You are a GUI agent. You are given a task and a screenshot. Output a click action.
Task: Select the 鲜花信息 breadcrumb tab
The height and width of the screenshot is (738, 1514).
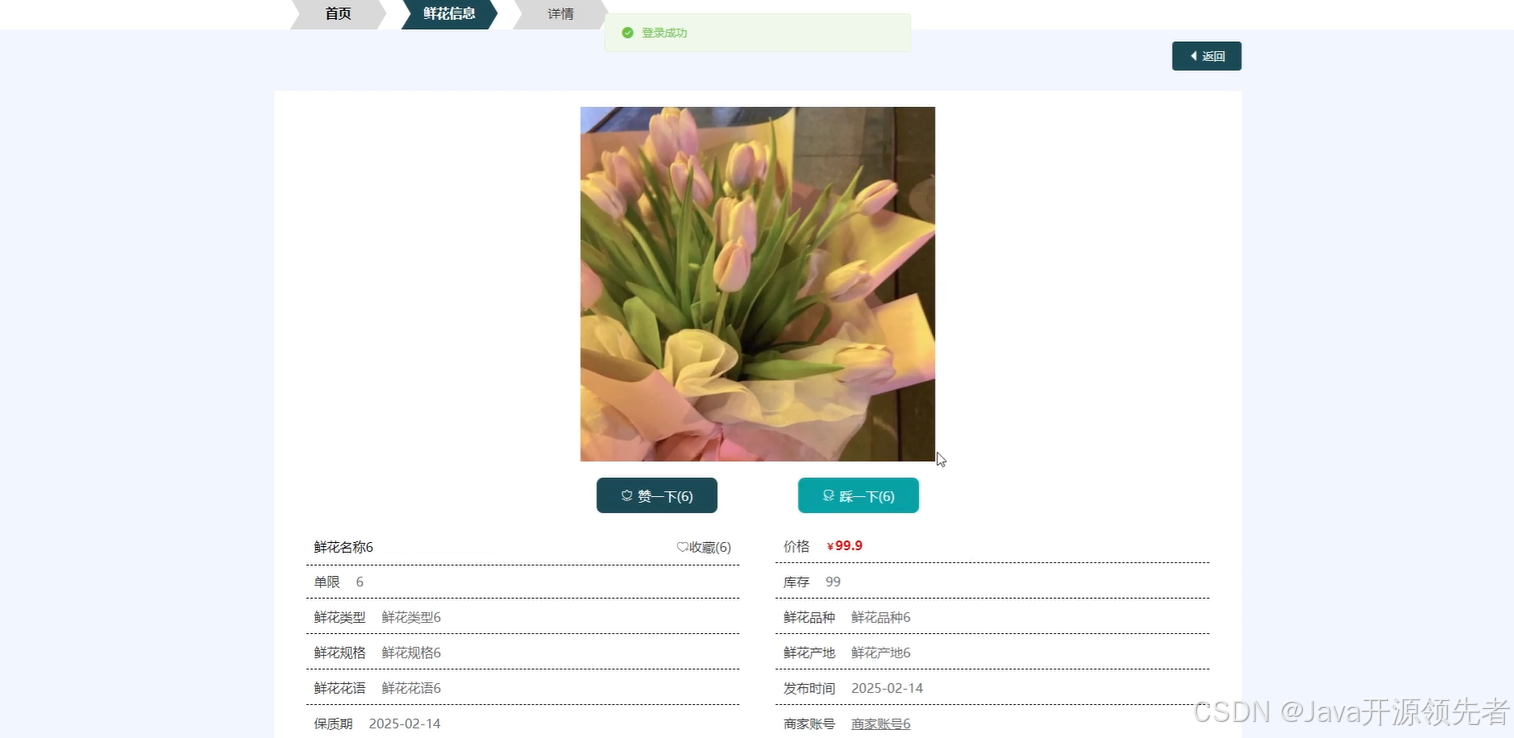coord(447,14)
